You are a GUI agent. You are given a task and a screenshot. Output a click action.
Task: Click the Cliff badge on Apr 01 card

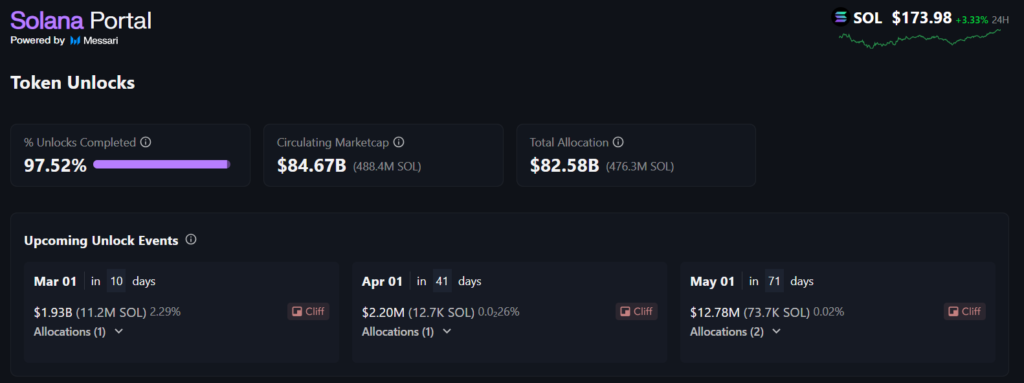coord(636,311)
